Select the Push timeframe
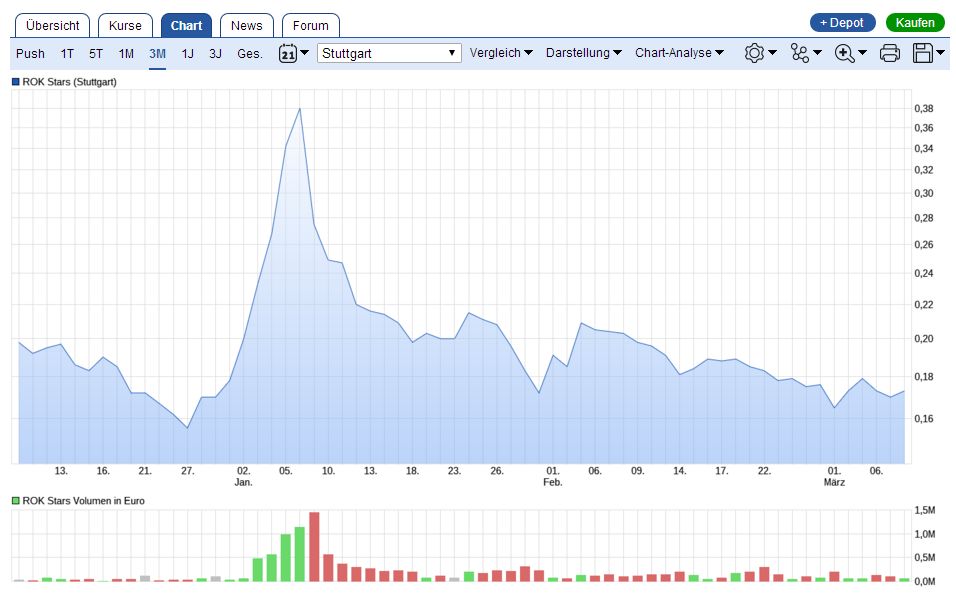The width and height of the screenshot is (956, 594). pos(30,54)
